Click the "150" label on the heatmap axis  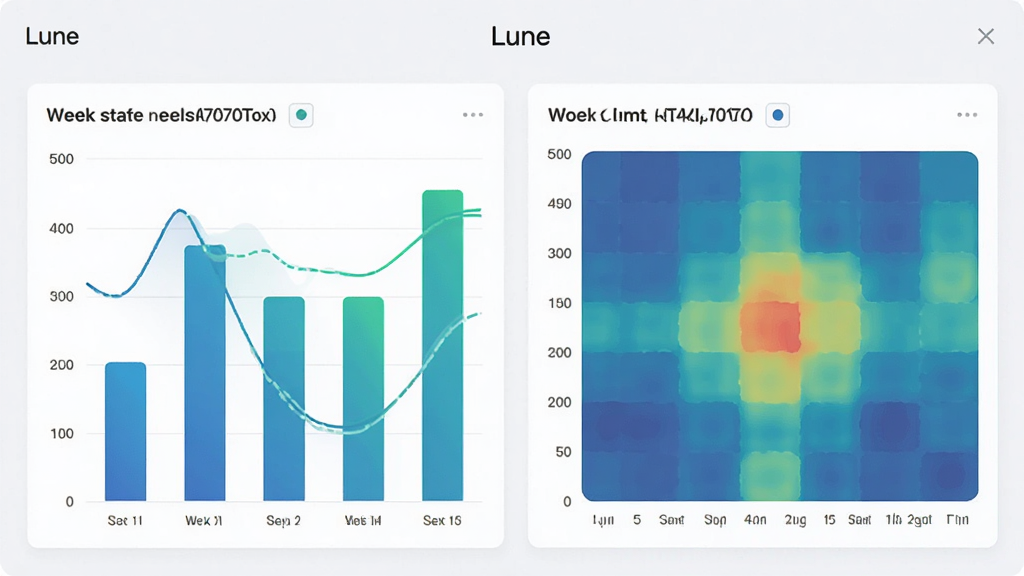click(559, 303)
